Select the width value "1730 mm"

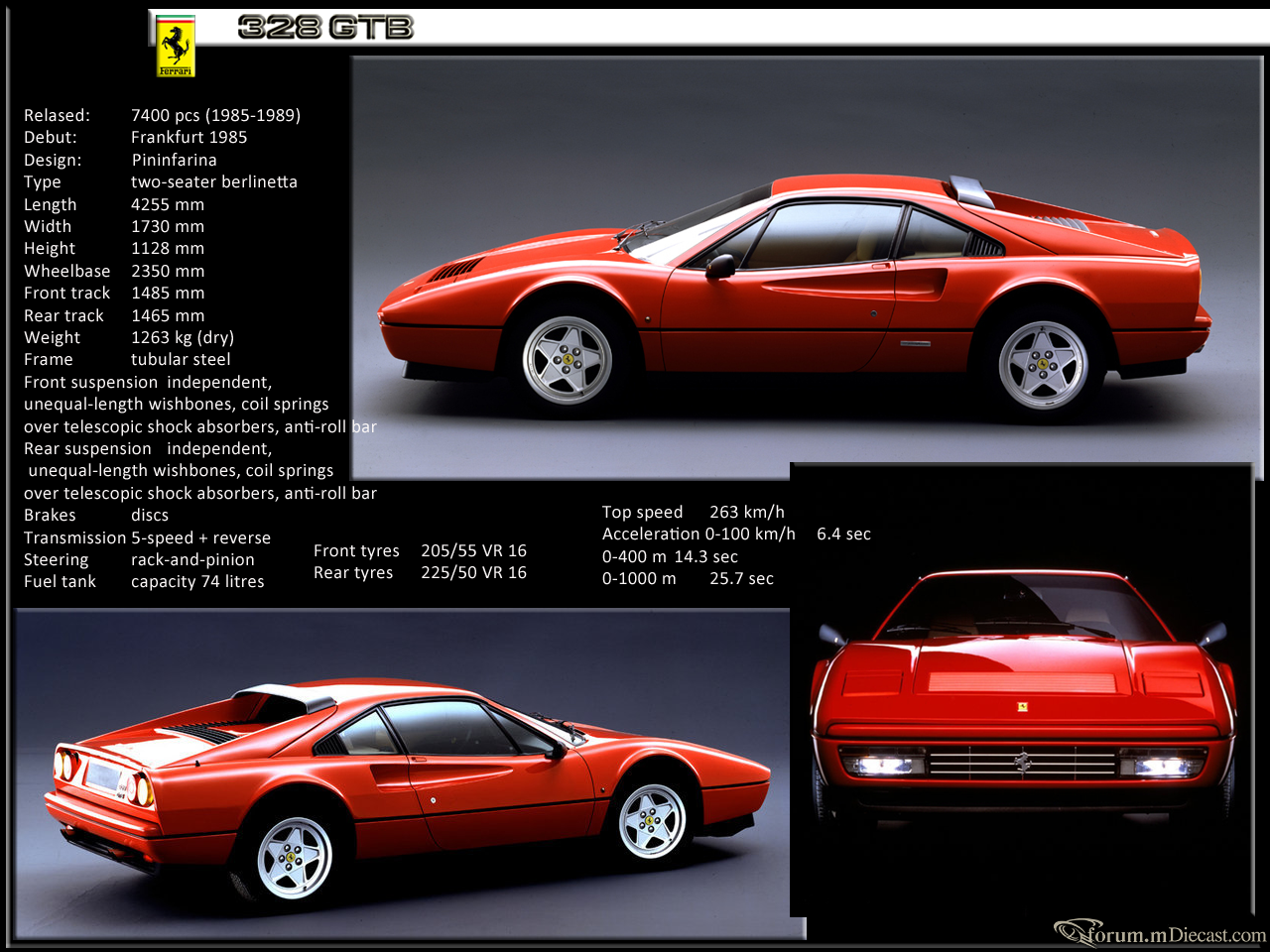click(168, 226)
